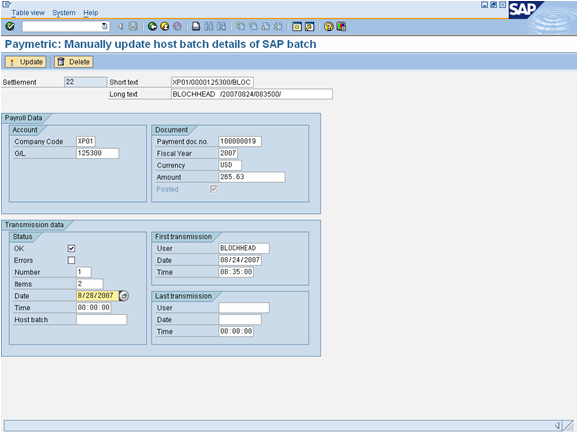Toggle the OK status checkbox
This screenshot has width=577, height=432.
(x=71, y=248)
